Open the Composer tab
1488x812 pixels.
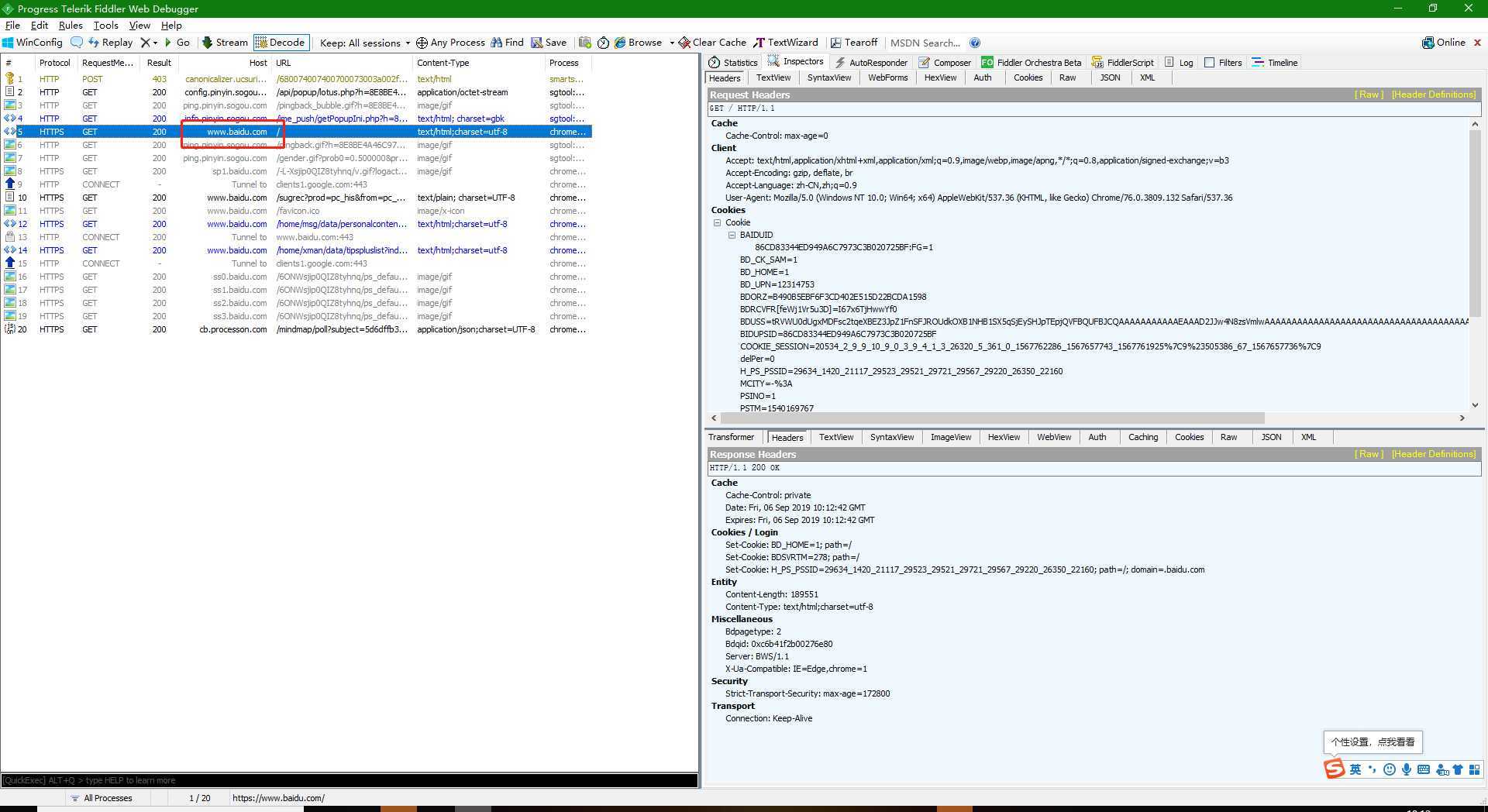click(x=945, y=63)
